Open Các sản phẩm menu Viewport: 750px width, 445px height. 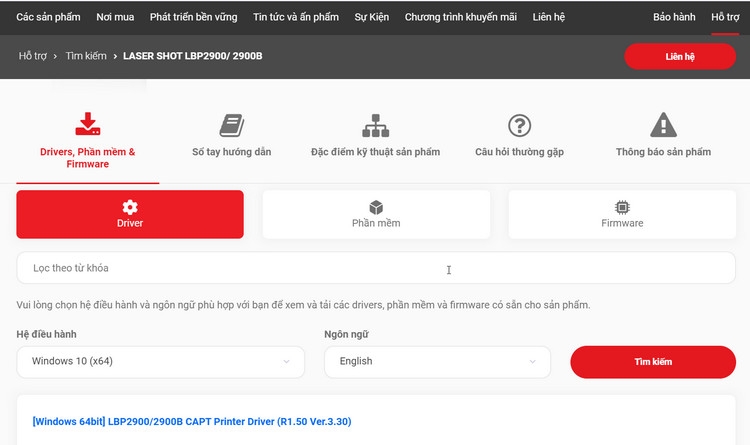48,17
